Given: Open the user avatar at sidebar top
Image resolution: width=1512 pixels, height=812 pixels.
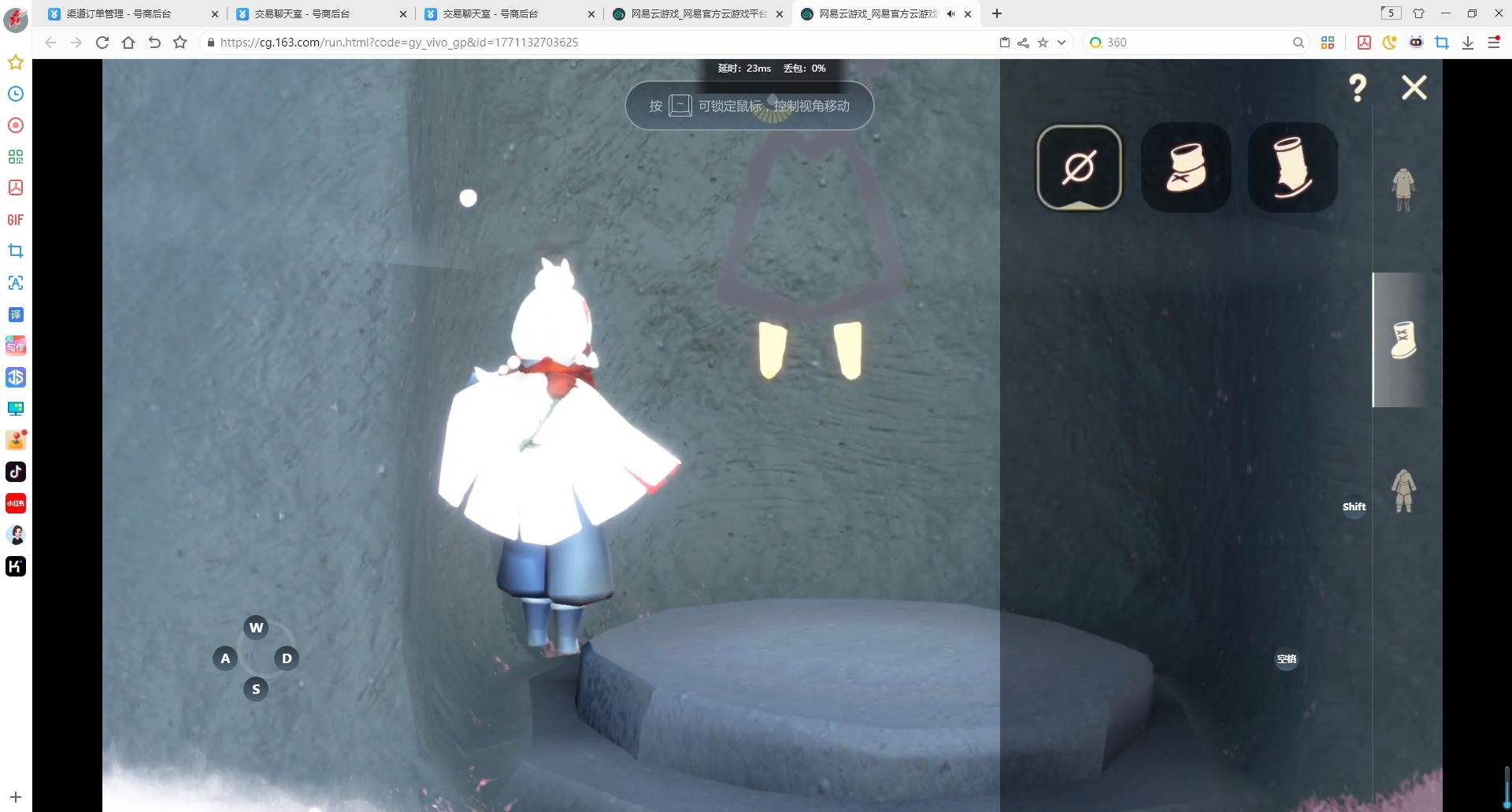Looking at the screenshot, I should tap(16, 19).
